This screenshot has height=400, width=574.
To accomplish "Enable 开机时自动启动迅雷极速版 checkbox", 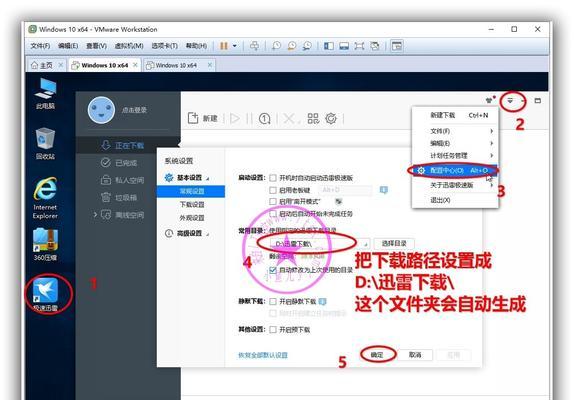I will [273, 178].
